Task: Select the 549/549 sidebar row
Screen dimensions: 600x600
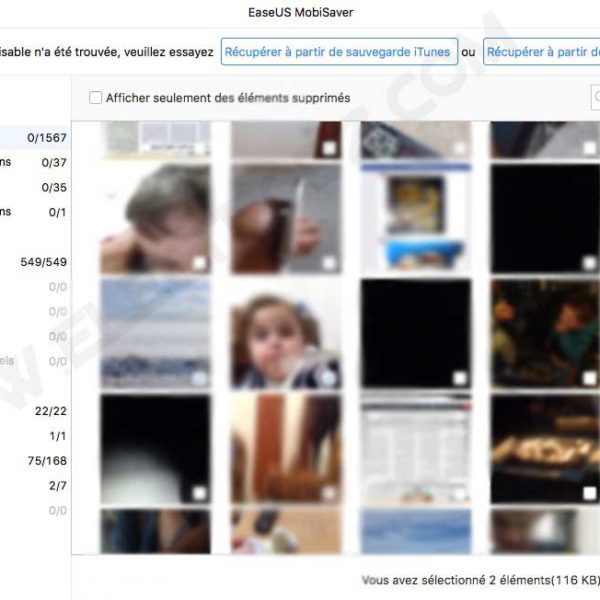Action: point(35,262)
